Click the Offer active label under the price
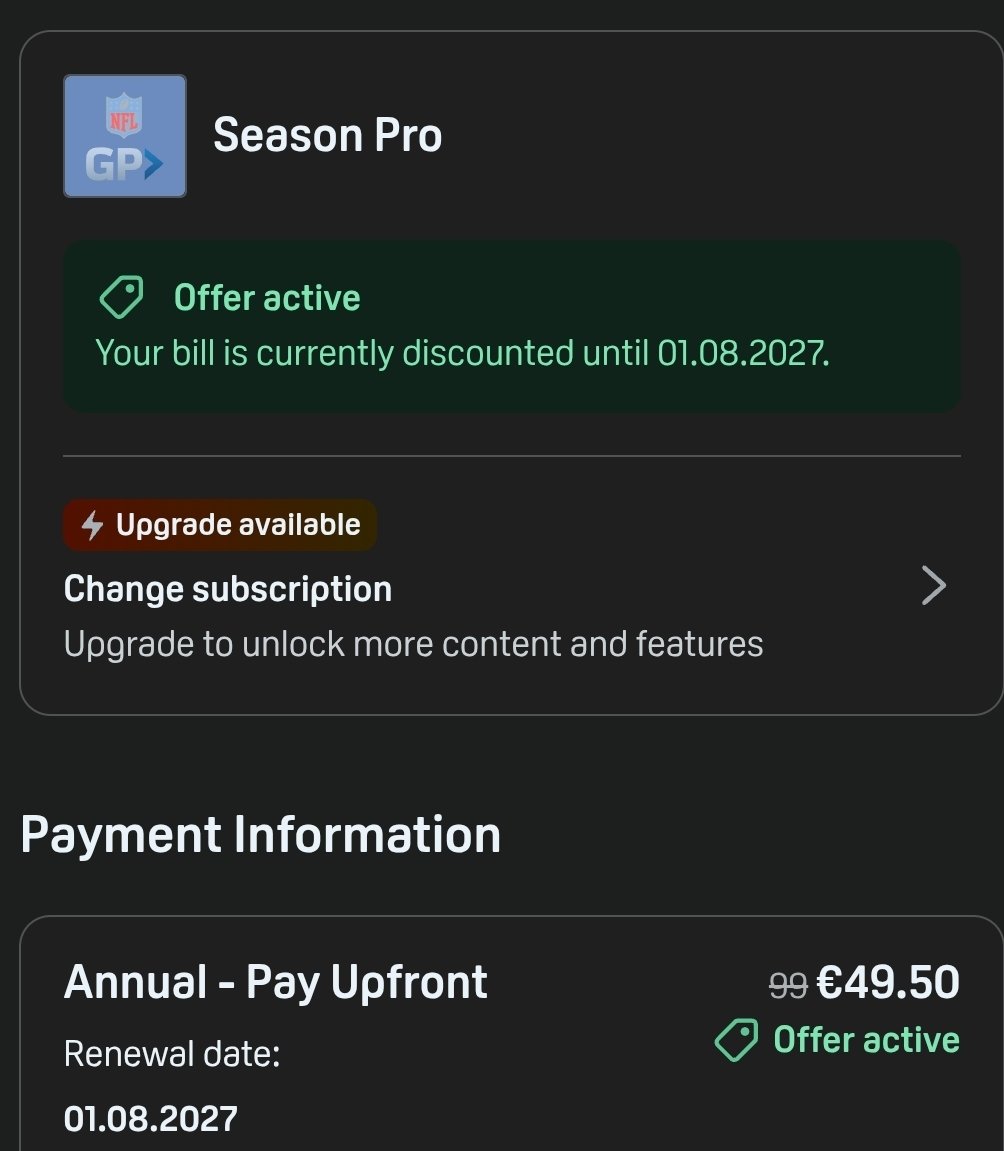The image size is (1004, 1151). [x=867, y=1040]
